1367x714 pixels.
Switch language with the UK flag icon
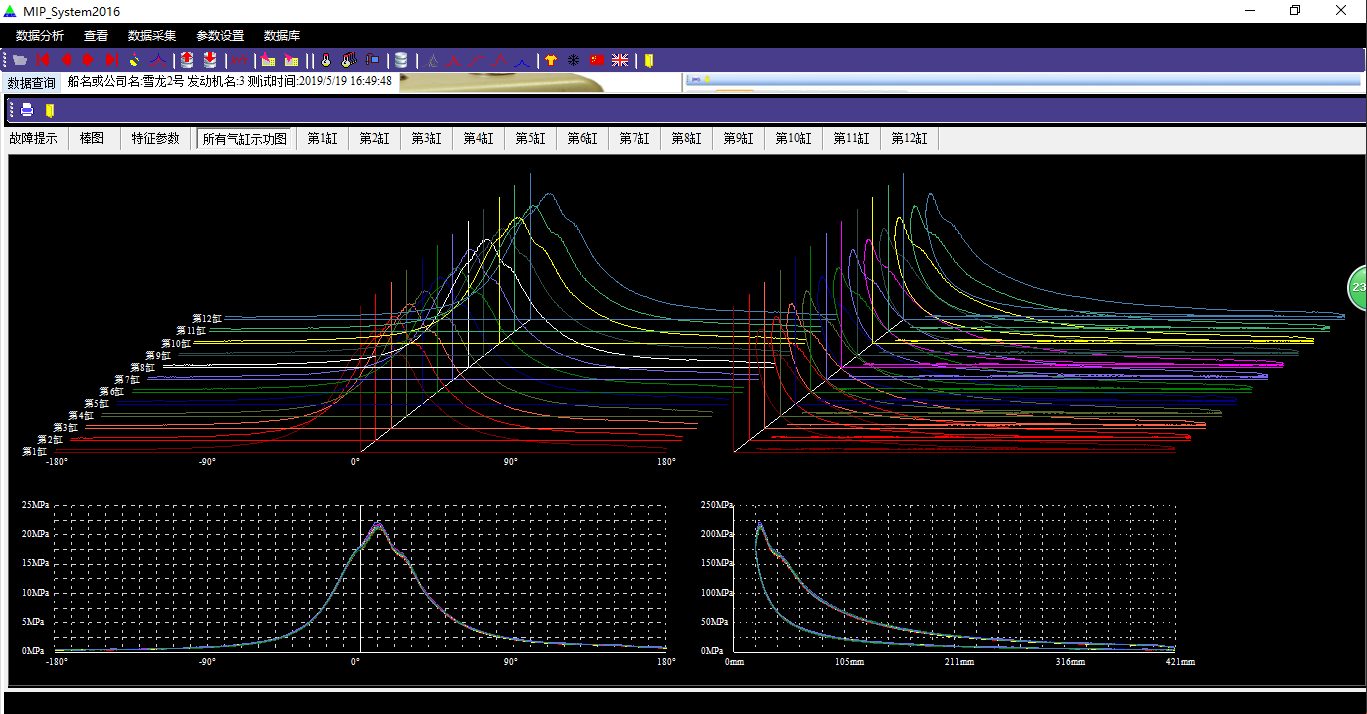tap(620, 60)
